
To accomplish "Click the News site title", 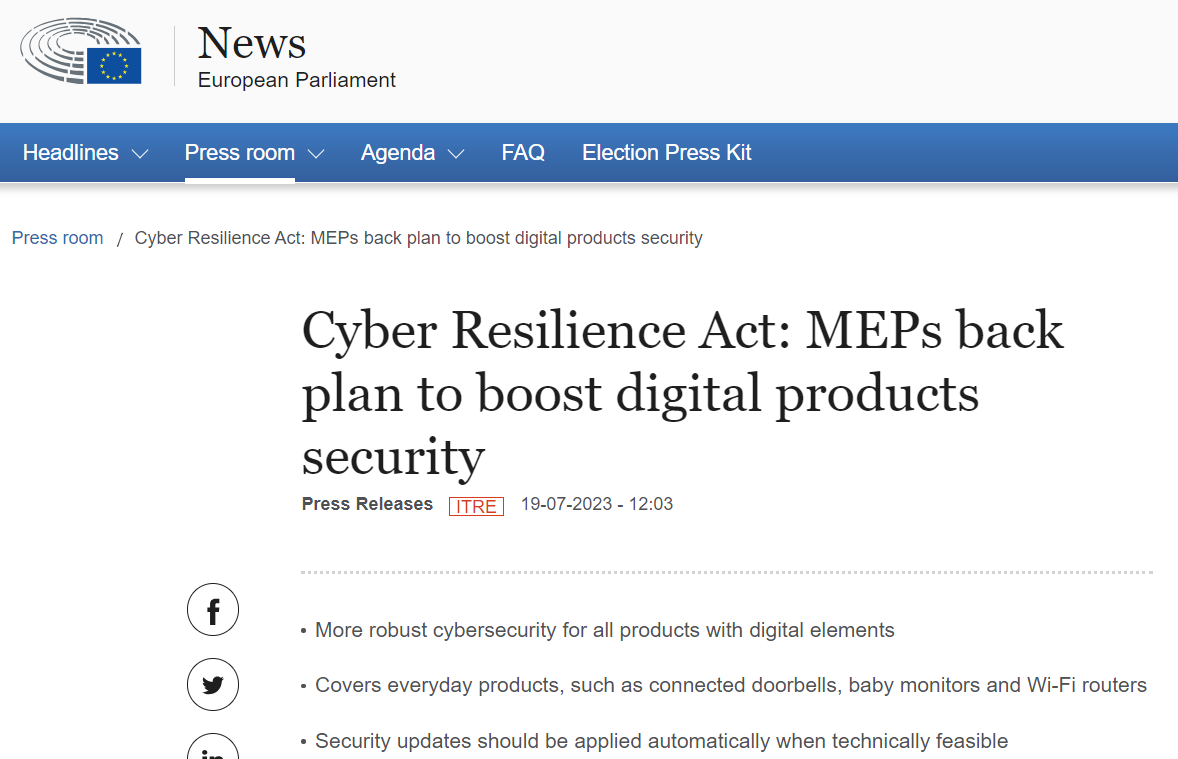I will tap(252, 43).
